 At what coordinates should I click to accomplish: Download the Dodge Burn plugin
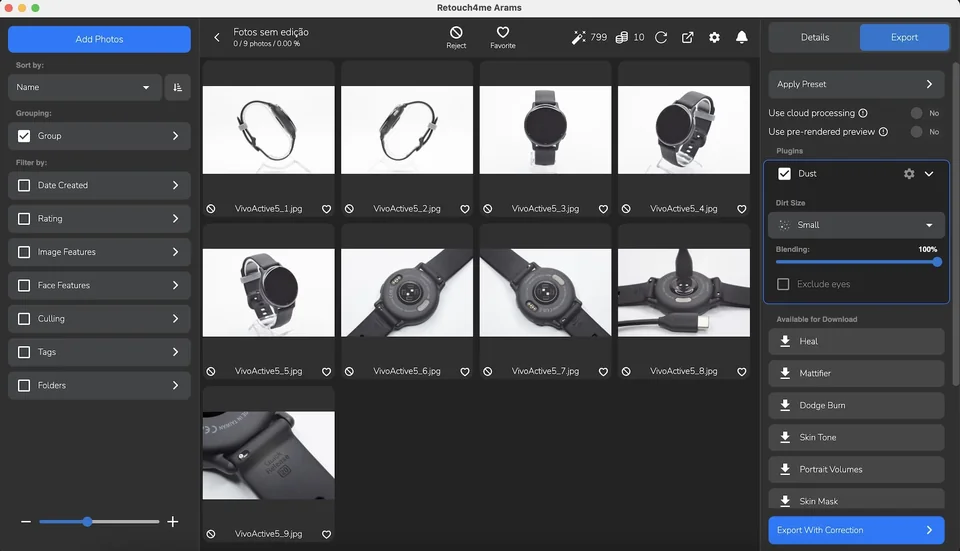tap(785, 405)
